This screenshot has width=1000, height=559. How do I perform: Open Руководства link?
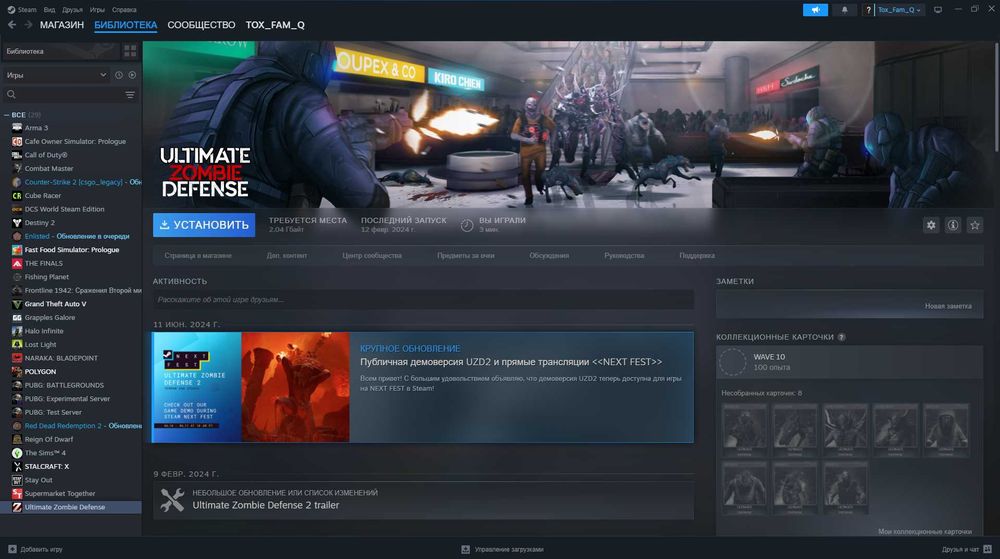point(624,256)
